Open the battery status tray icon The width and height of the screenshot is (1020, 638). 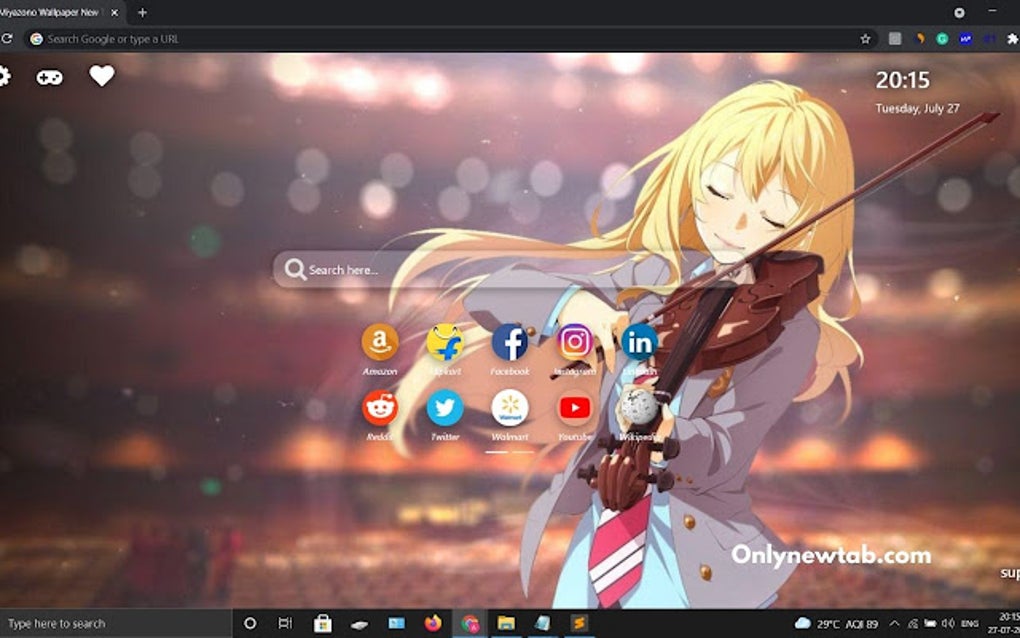point(930,624)
